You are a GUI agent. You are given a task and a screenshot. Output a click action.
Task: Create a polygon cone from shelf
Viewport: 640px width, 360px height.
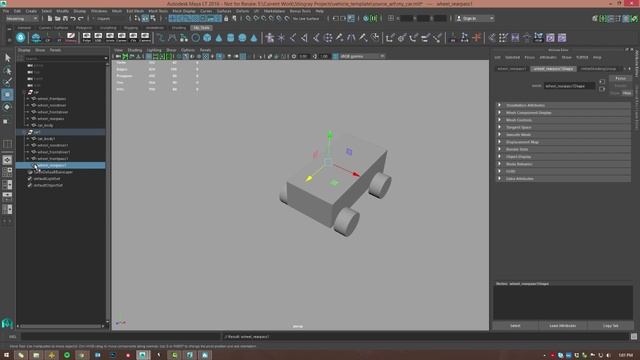[x=219, y=38]
